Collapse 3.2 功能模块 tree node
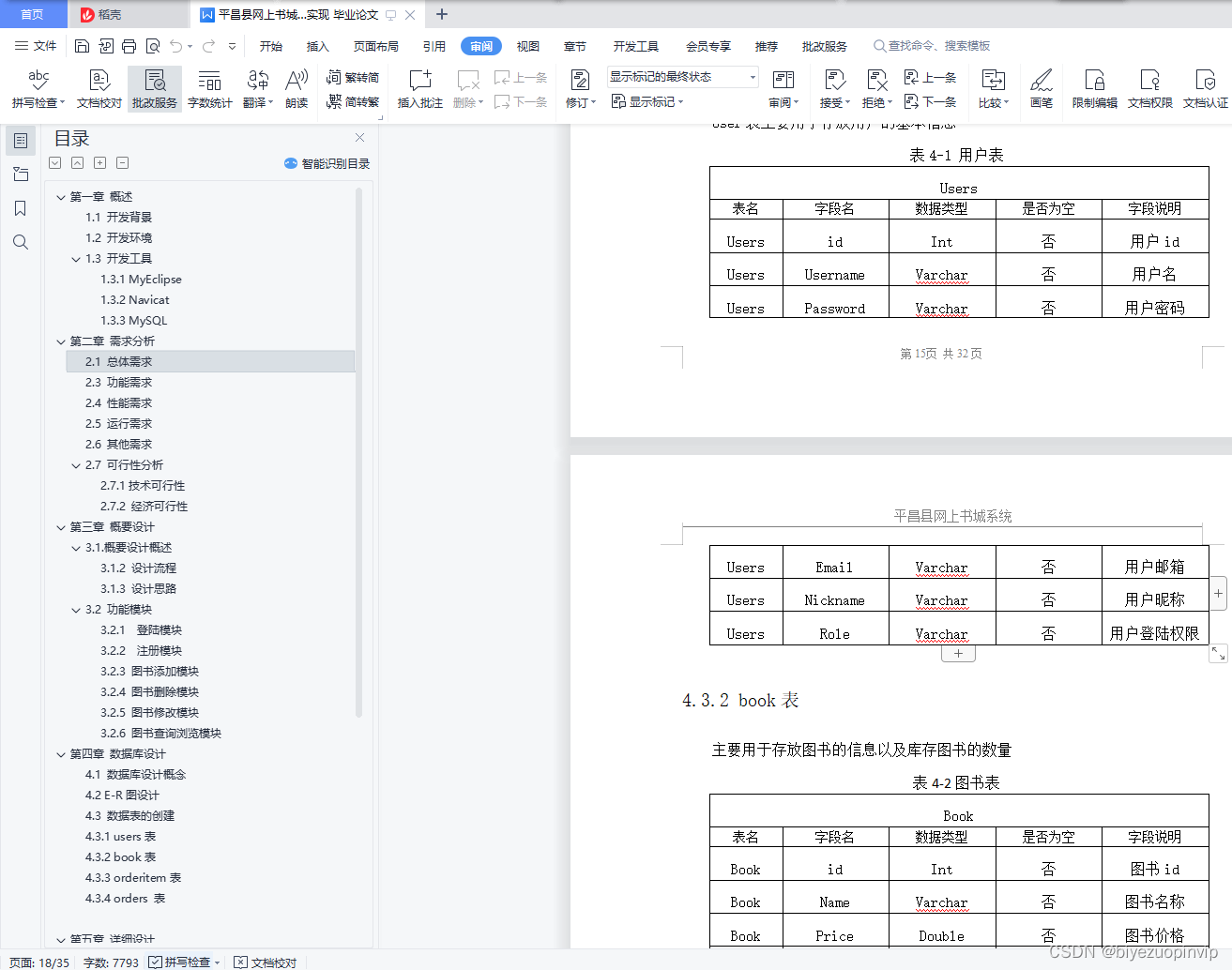1232x970 pixels. coord(76,610)
